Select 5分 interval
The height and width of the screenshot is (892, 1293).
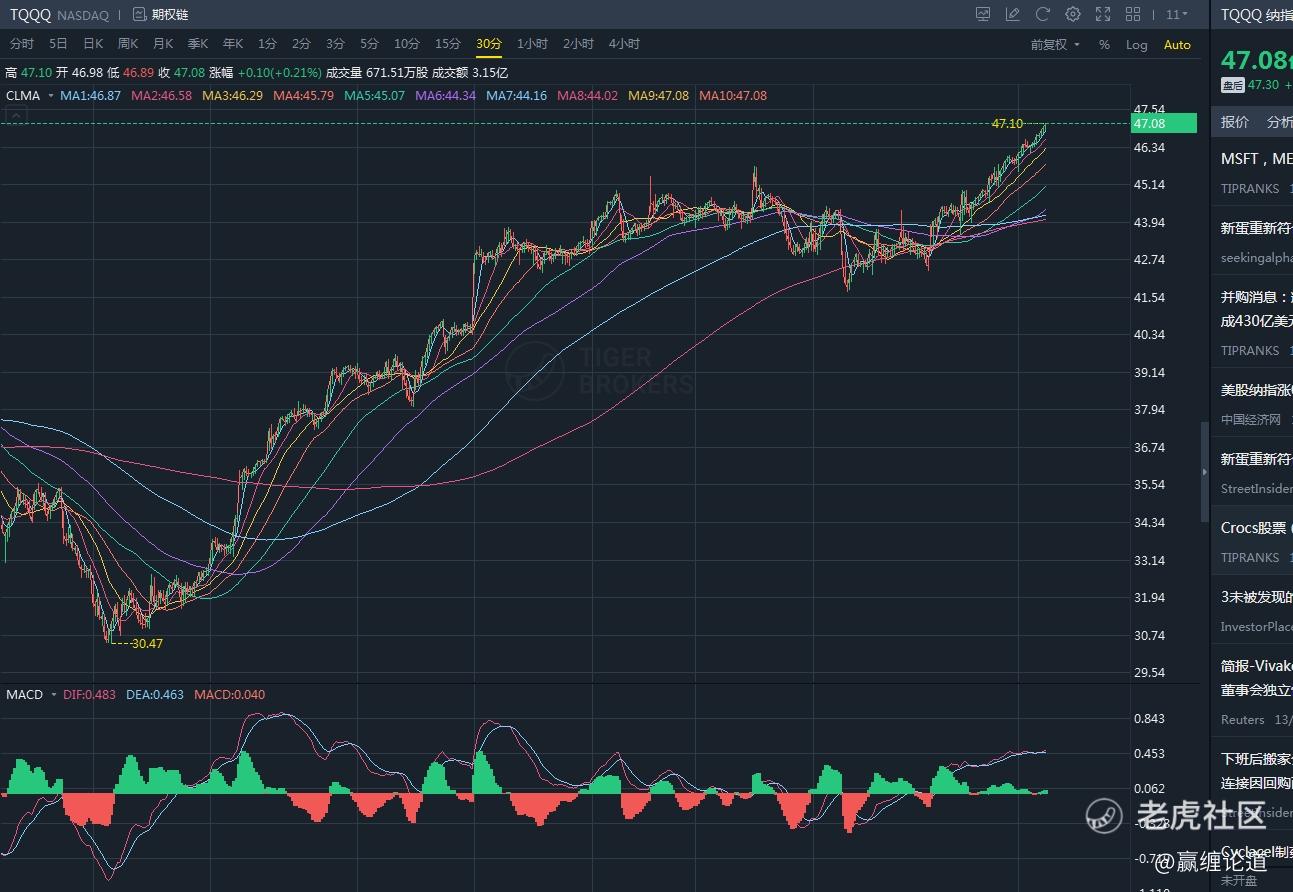pos(369,44)
